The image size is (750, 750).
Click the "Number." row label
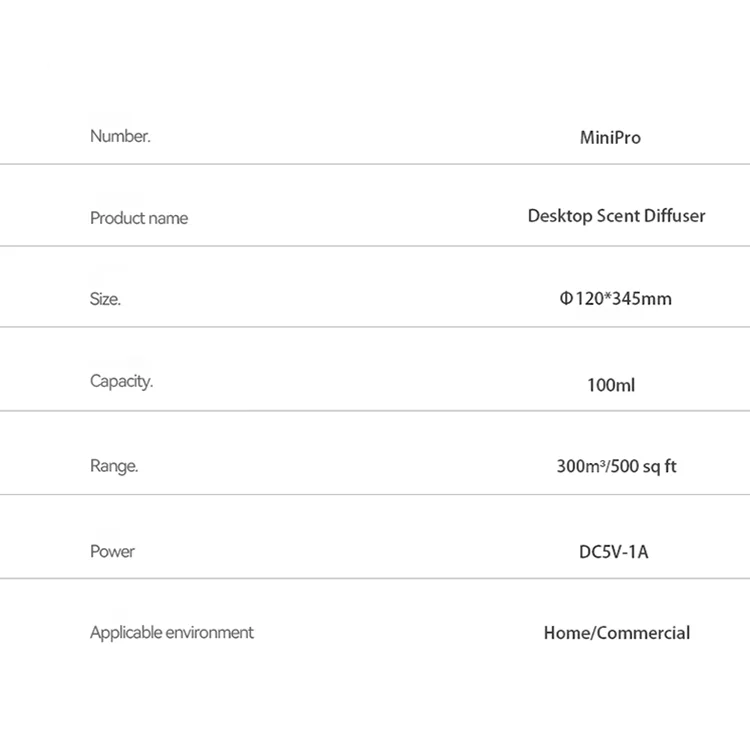click(120, 136)
